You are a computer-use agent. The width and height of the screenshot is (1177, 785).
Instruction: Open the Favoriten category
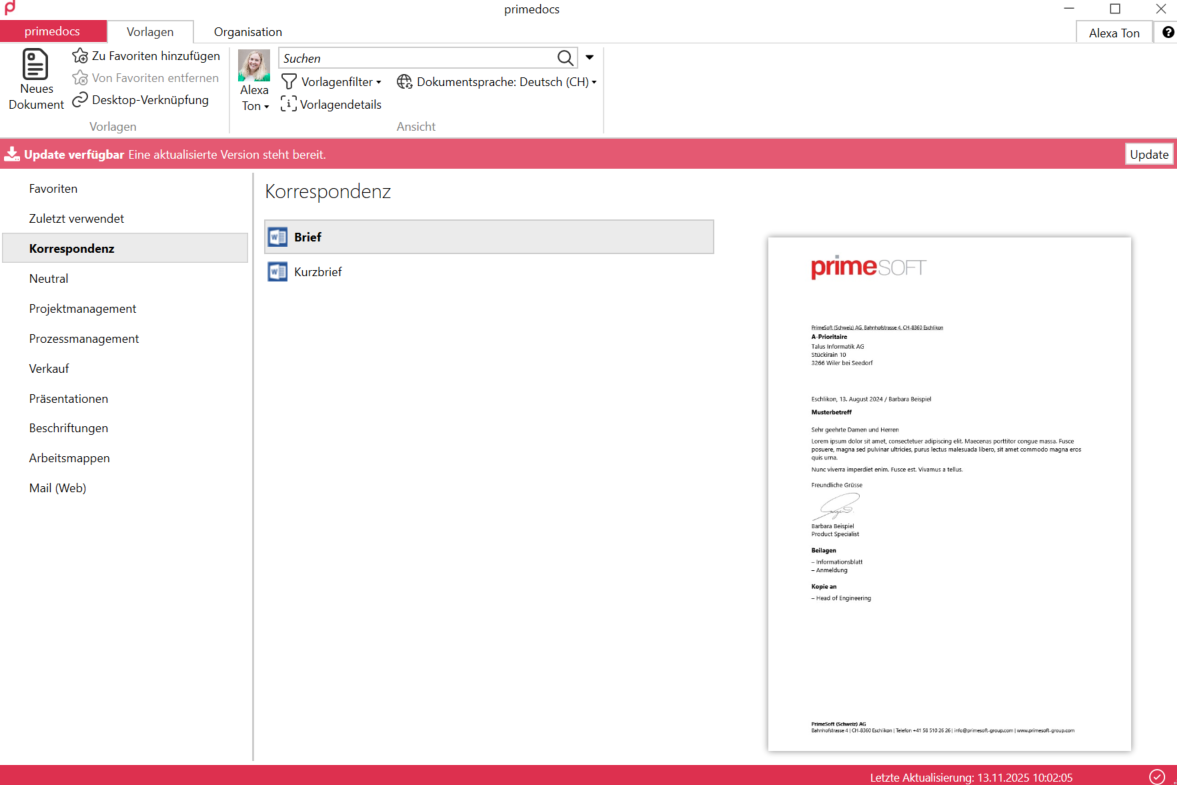[x=125, y=188]
